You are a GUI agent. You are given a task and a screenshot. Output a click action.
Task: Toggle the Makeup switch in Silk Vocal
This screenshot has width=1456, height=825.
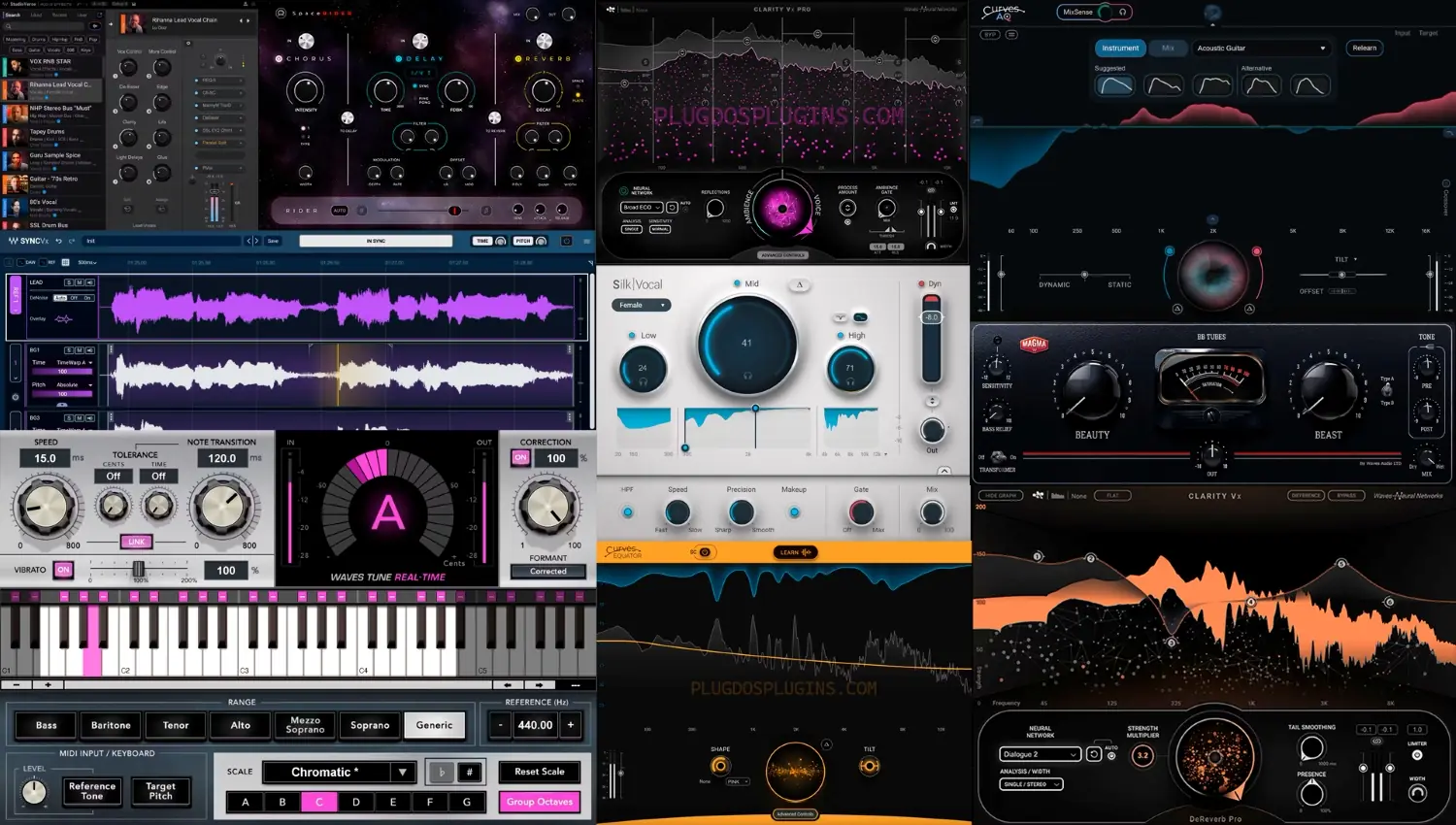click(x=794, y=512)
